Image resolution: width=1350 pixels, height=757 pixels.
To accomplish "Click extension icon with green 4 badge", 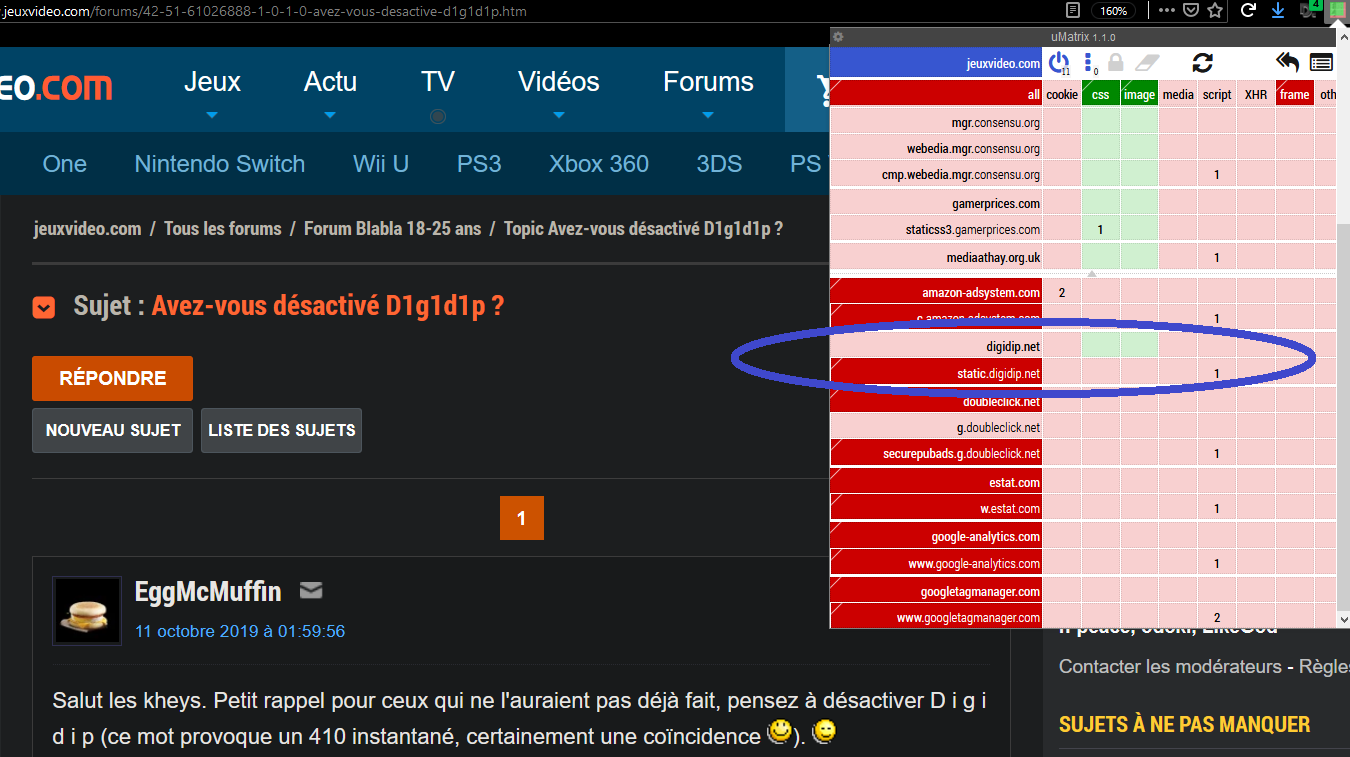I will 1308,11.
